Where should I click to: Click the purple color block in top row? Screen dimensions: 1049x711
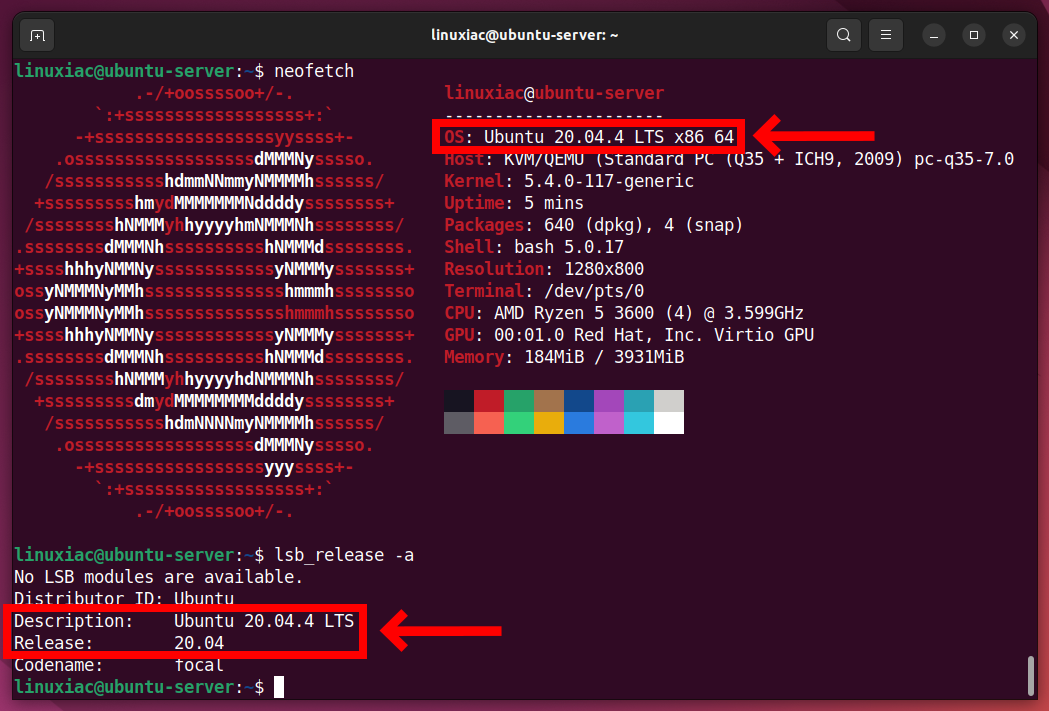[609, 401]
